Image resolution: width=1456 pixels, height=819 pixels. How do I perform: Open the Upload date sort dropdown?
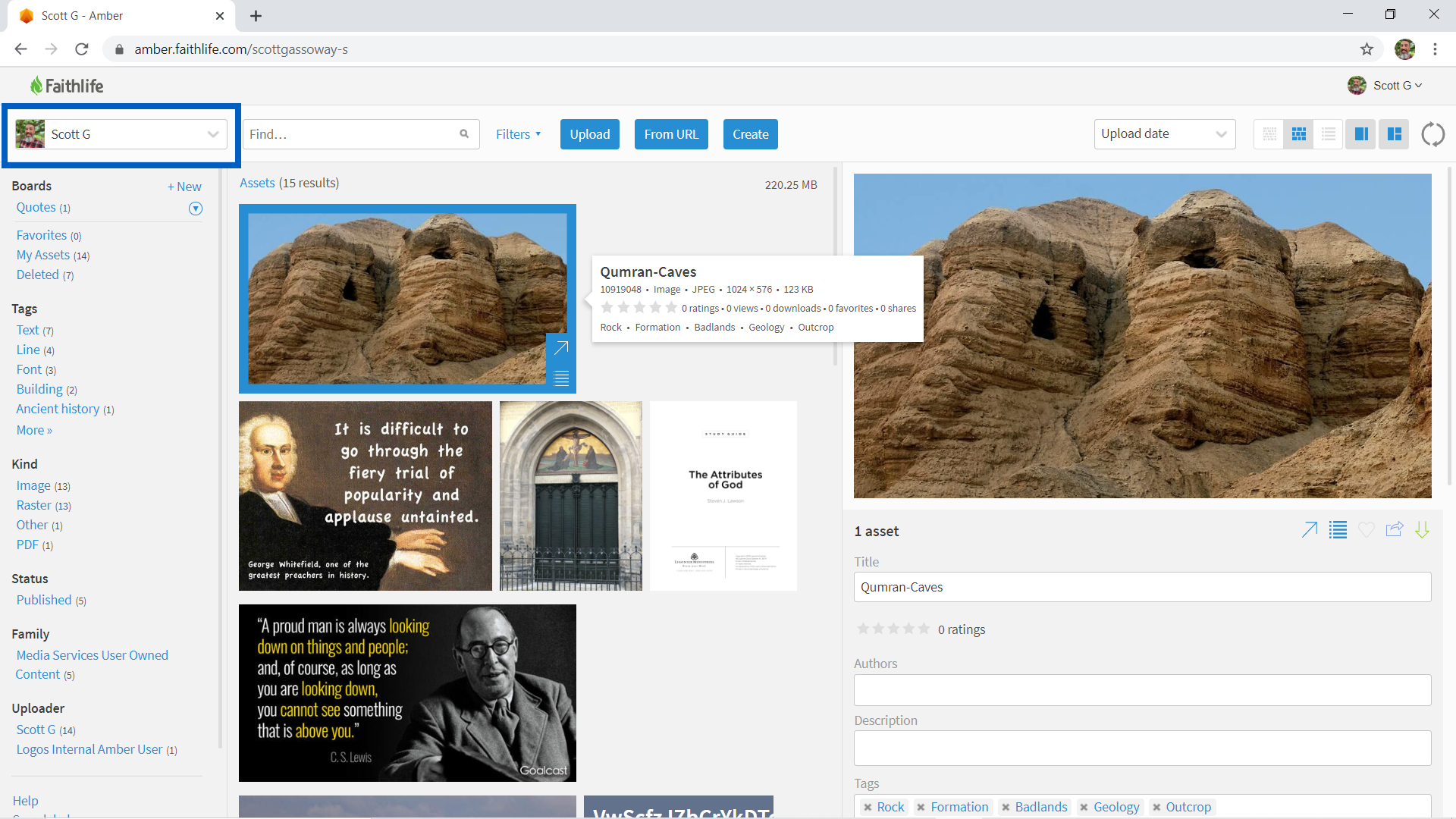(1165, 134)
